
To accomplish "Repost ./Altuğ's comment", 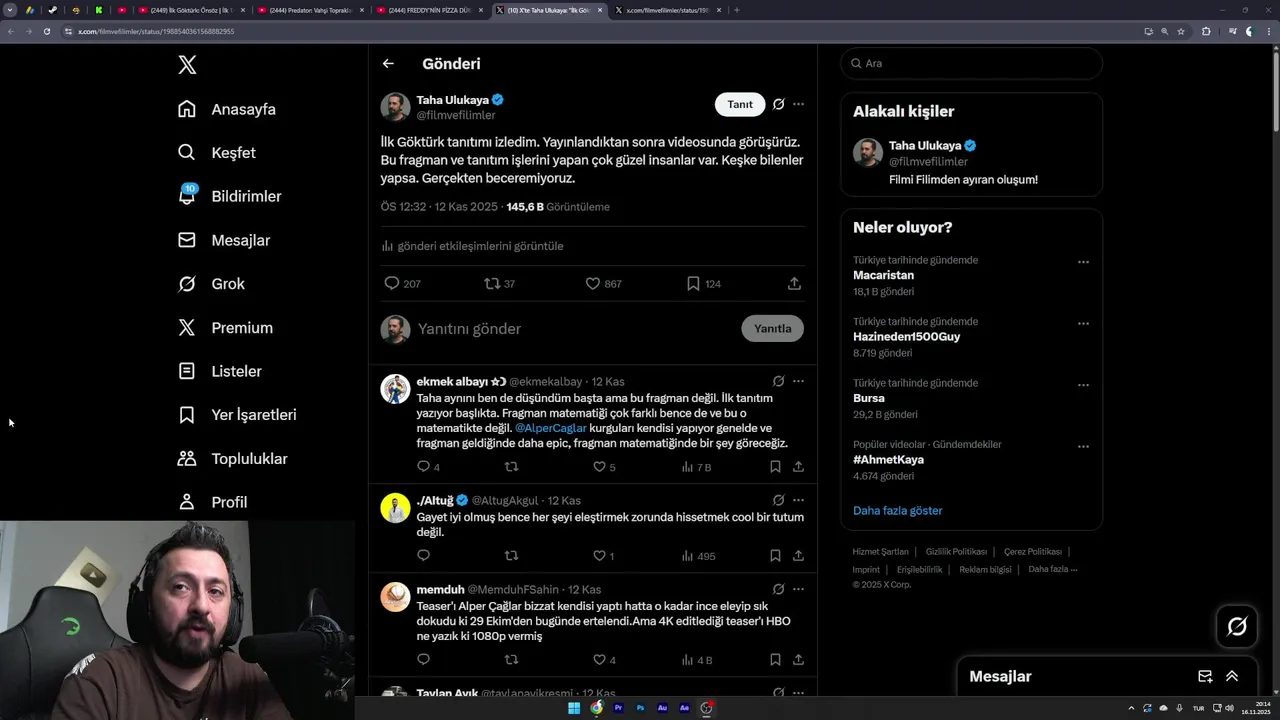I will (511, 556).
